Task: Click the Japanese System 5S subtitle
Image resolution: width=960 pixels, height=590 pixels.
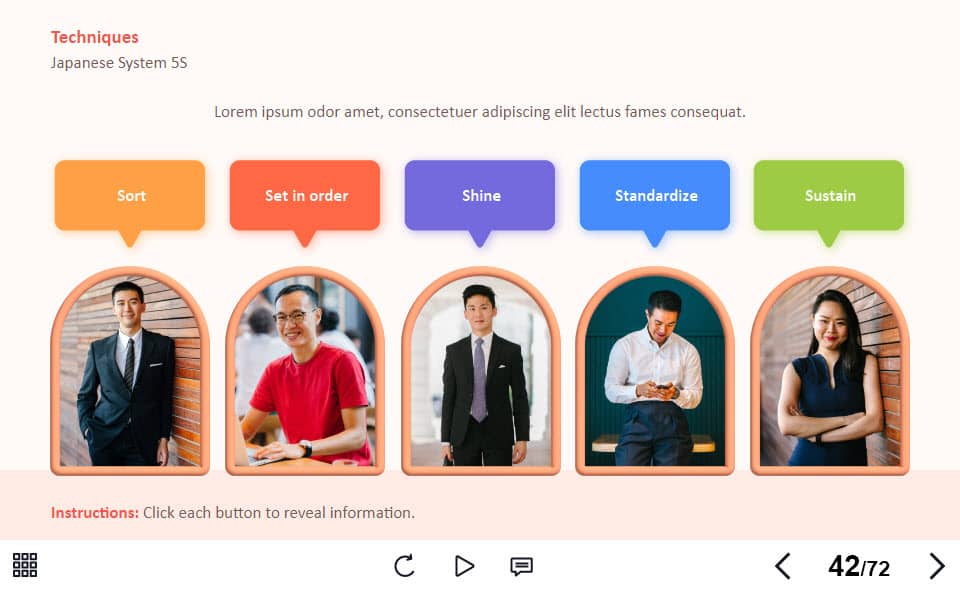Action: [x=119, y=63]
